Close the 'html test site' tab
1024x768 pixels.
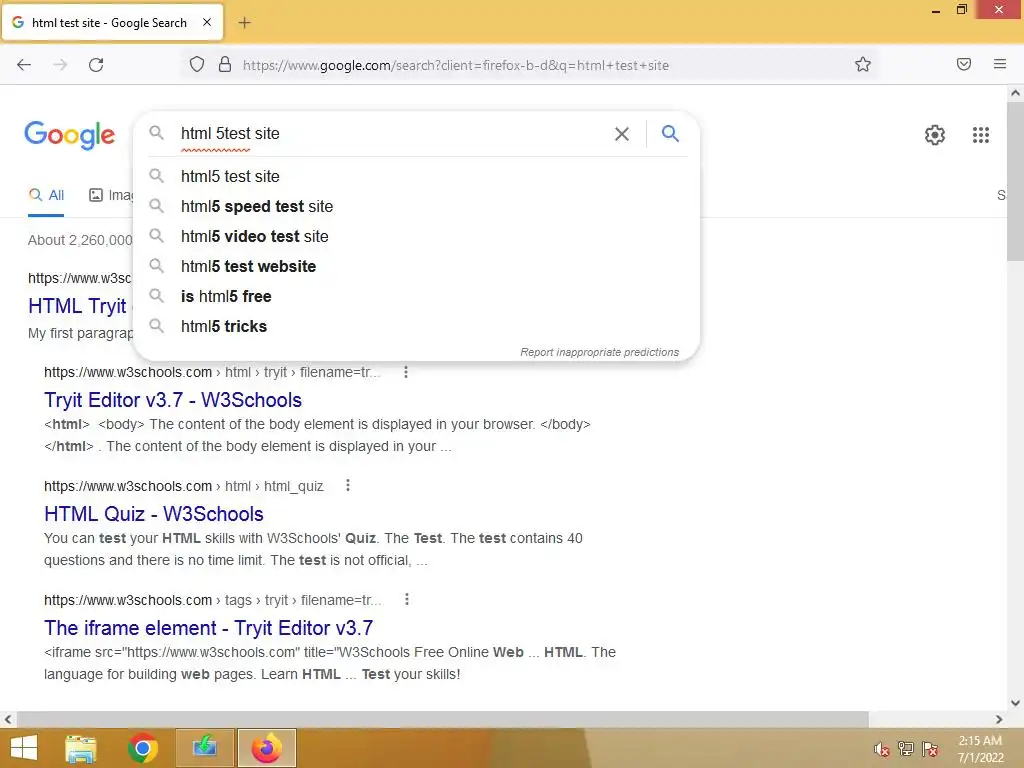click(x=207, y=22)
